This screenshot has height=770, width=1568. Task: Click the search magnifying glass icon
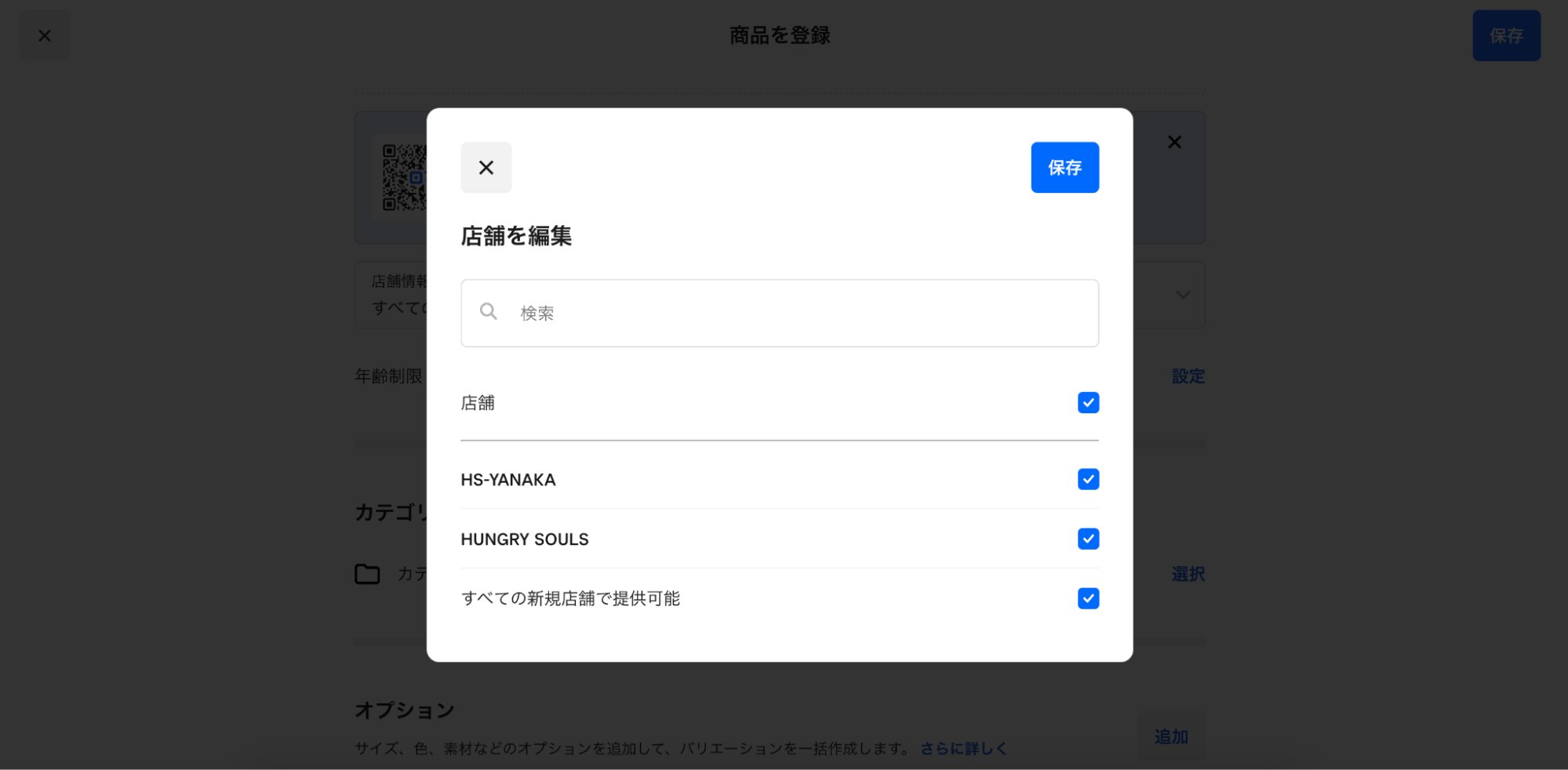(488, 311)
